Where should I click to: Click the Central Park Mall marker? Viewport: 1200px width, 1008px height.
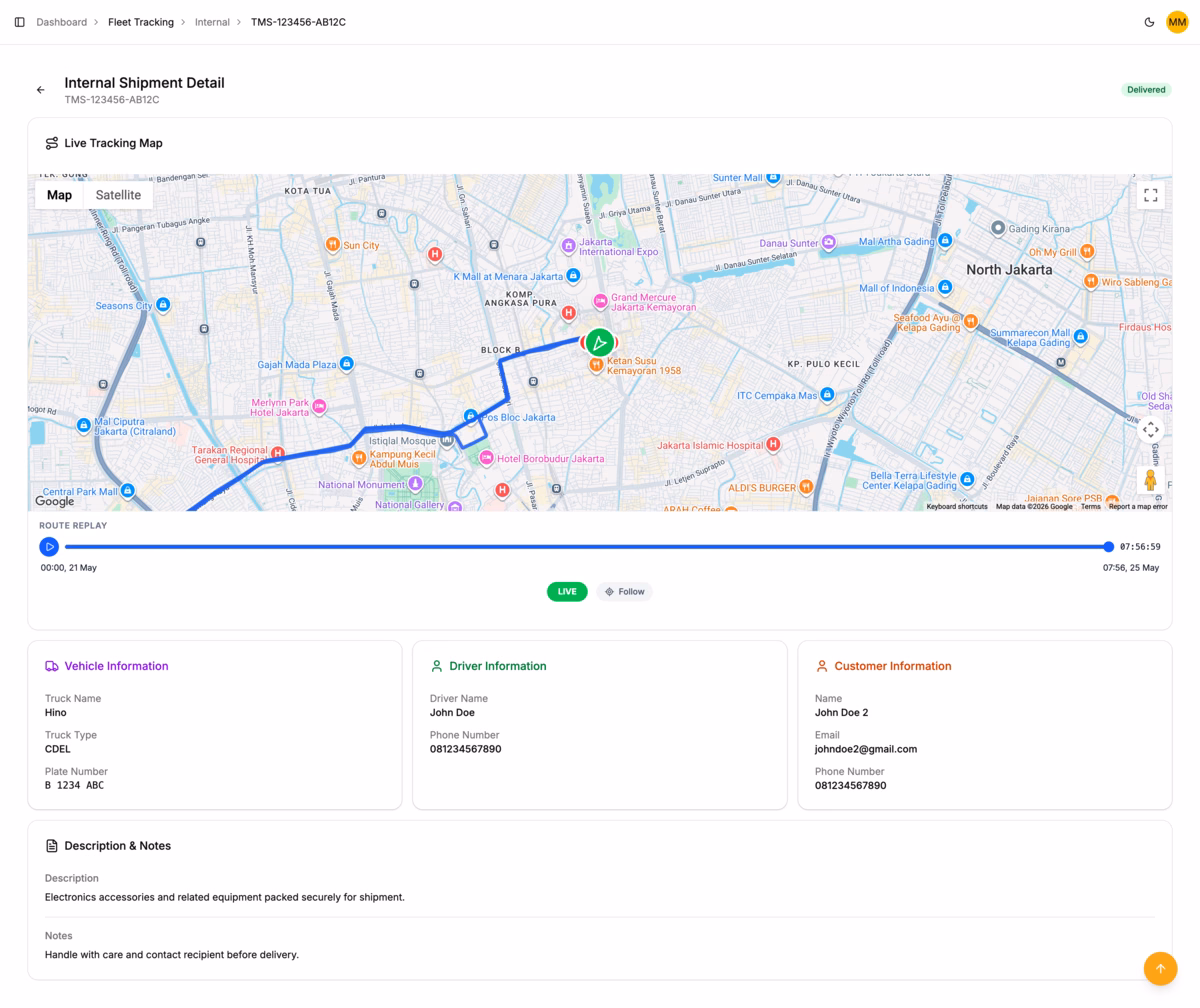pos(128,491)
